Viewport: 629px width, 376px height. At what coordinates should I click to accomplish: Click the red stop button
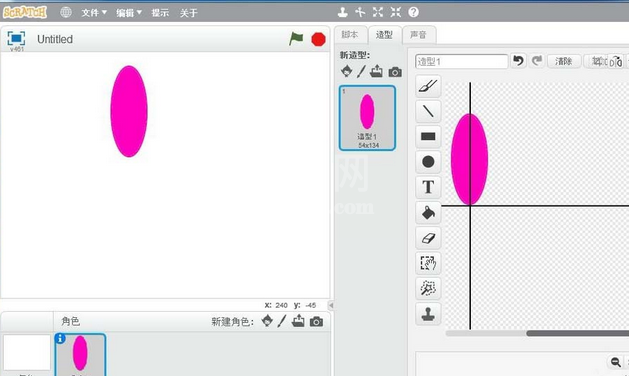coord(319,39)
